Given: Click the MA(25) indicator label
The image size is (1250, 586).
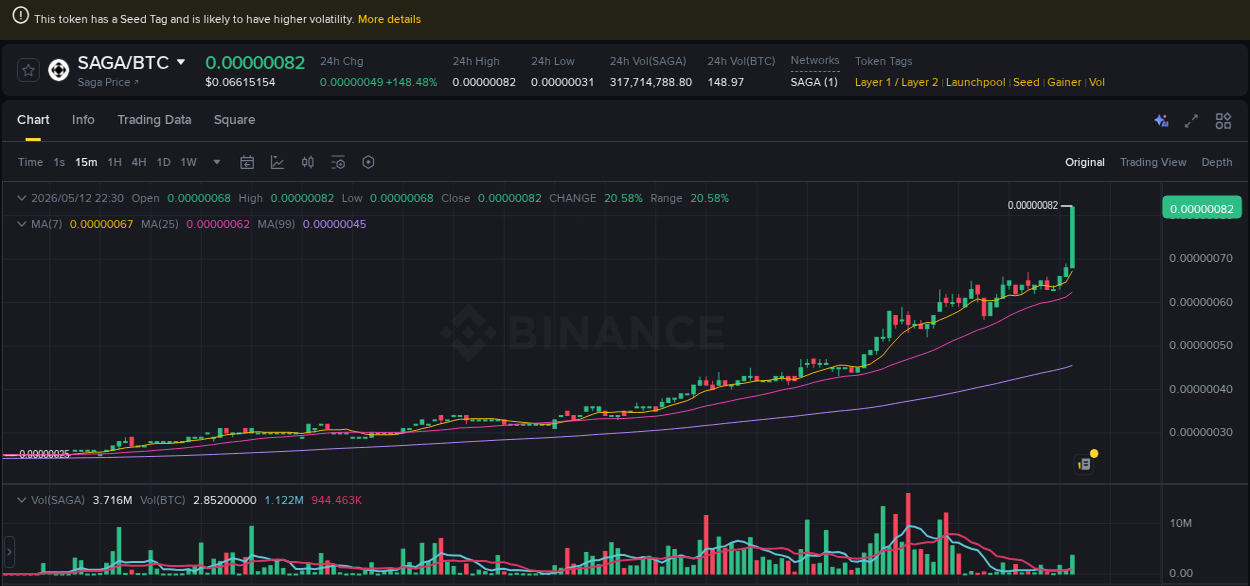Looking at the screenshot, I should 160,224.
